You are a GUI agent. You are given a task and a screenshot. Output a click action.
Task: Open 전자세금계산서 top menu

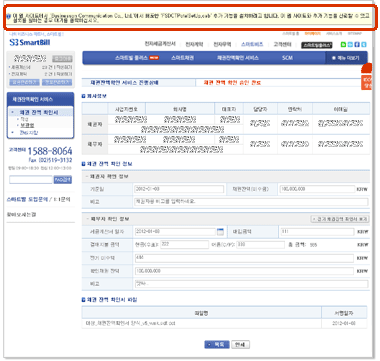160,44
